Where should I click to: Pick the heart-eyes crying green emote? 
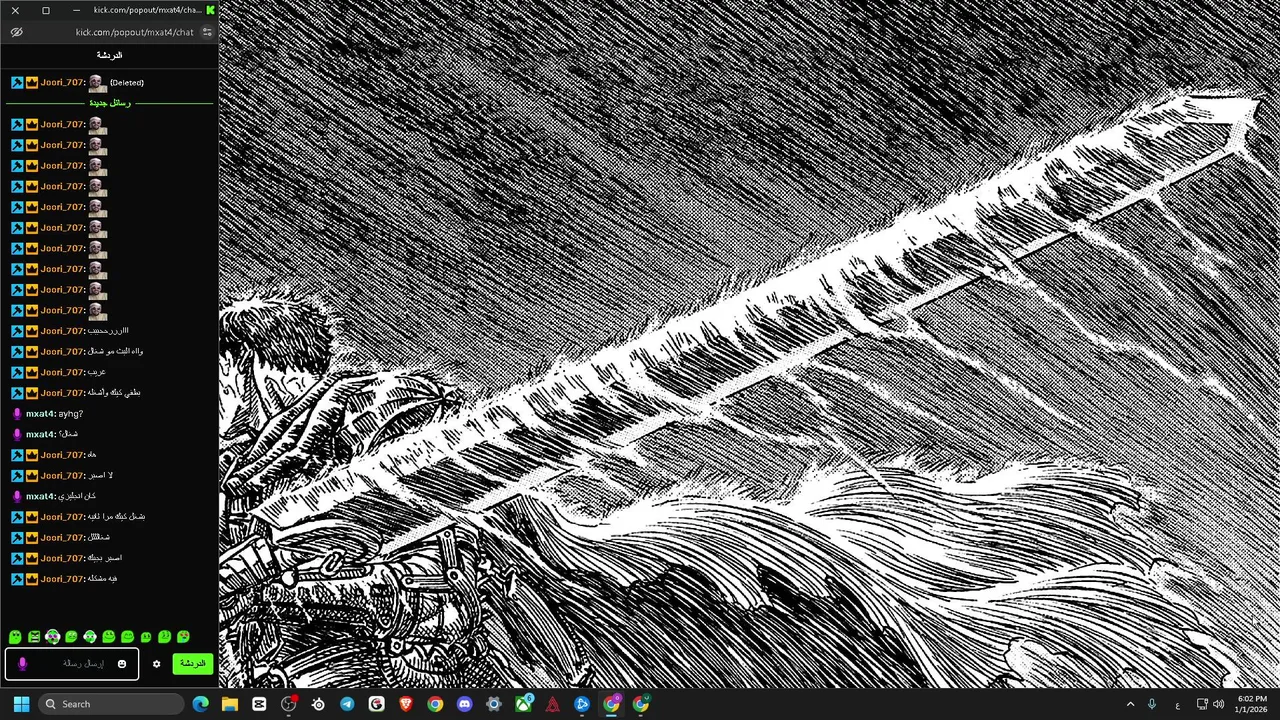click(x=183, y=637)
